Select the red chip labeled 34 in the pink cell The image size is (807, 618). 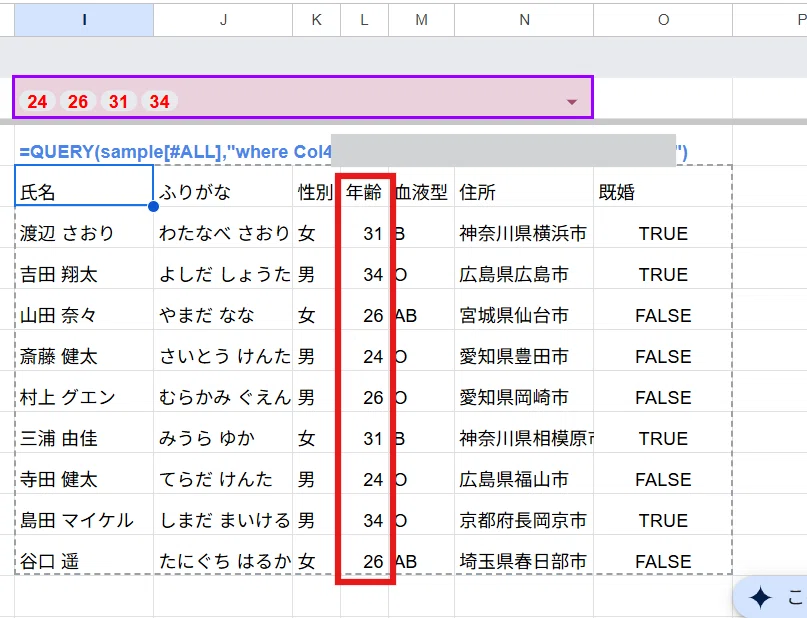point(160,101)
